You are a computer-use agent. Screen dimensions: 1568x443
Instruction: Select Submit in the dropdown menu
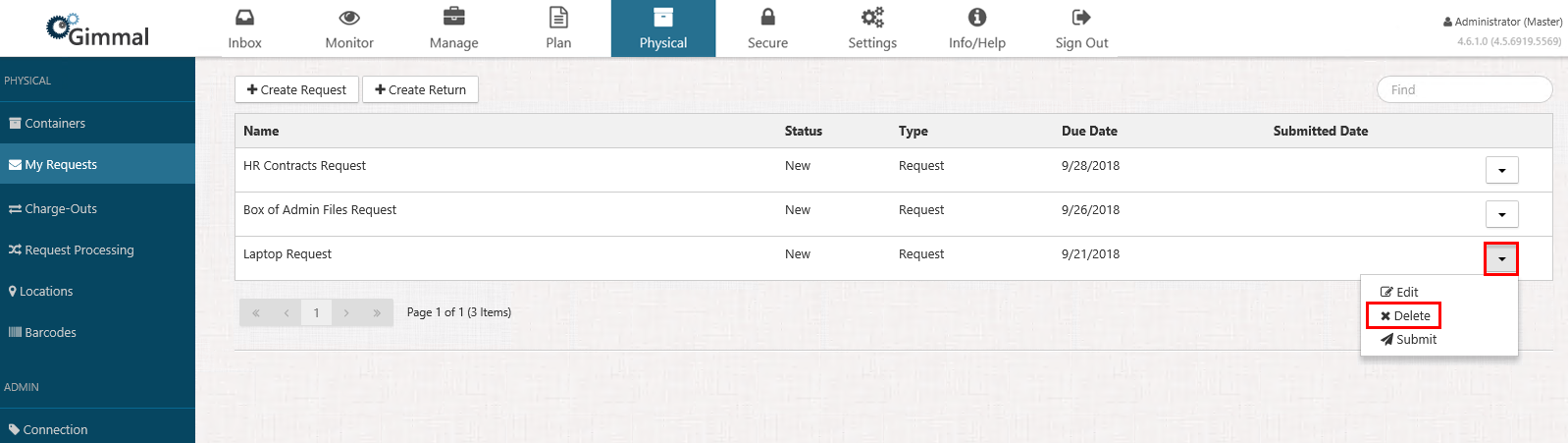point(1408,339)
